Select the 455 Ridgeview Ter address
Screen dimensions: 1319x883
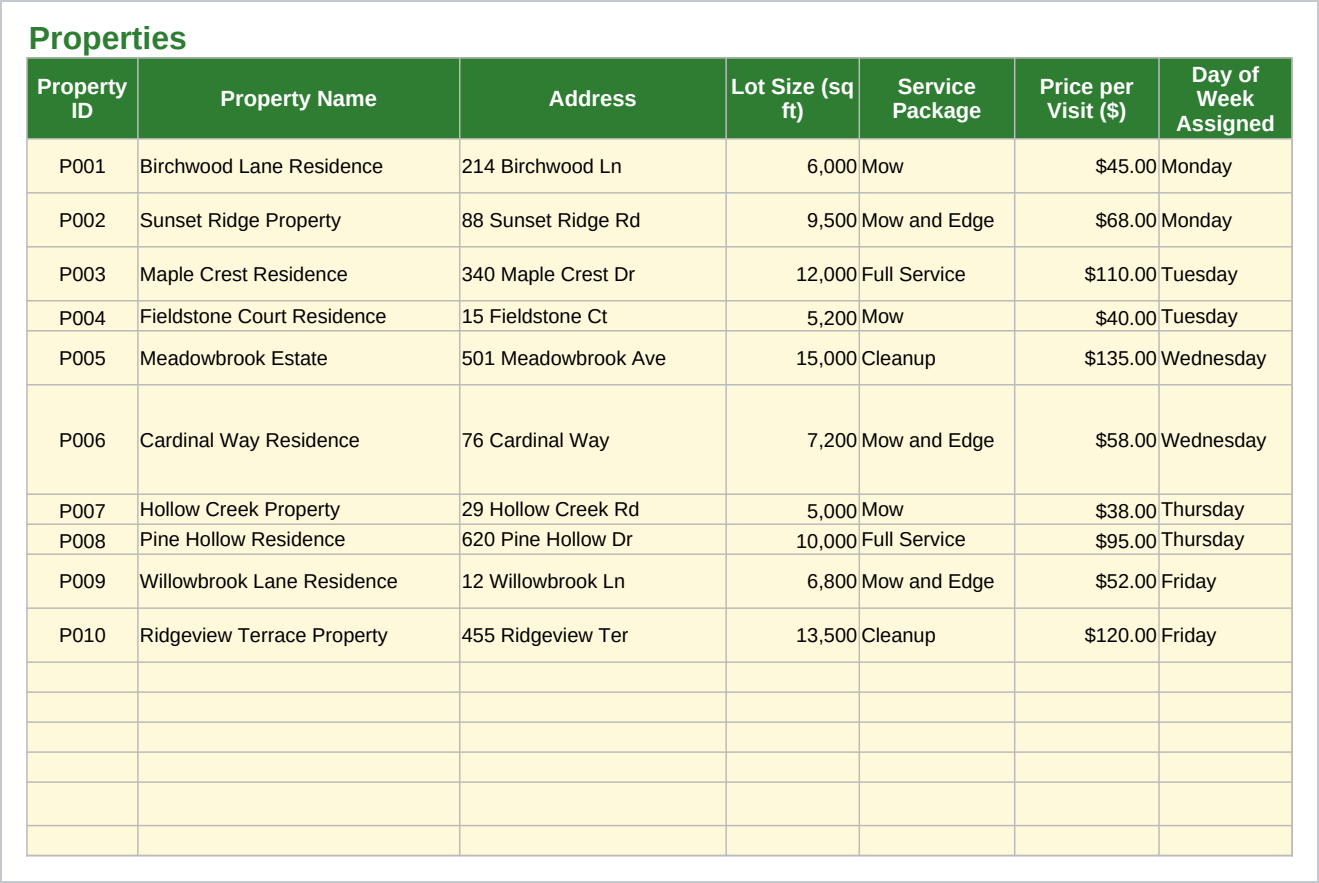(x=593, y=636)
